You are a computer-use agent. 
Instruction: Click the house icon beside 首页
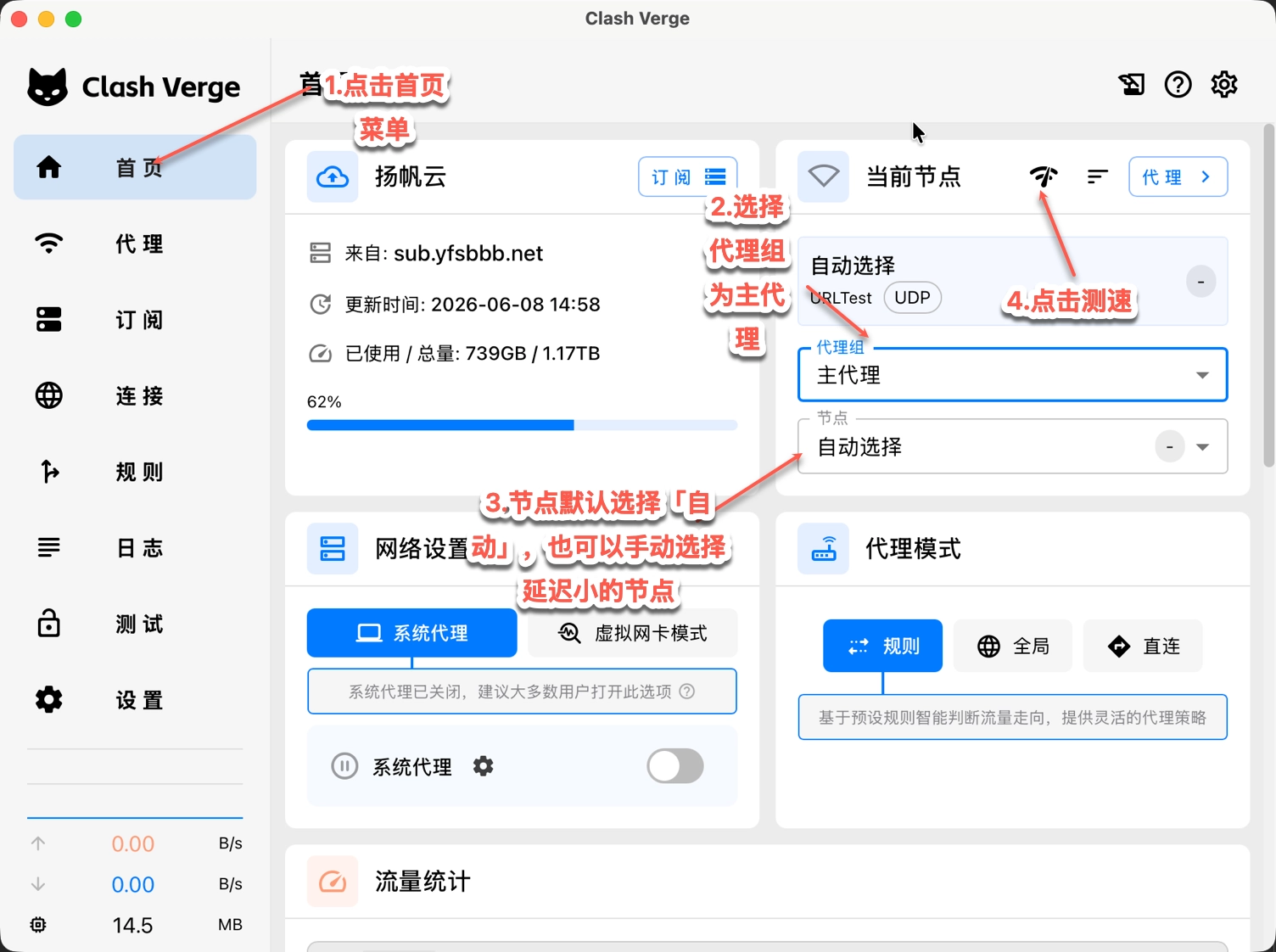49,167
